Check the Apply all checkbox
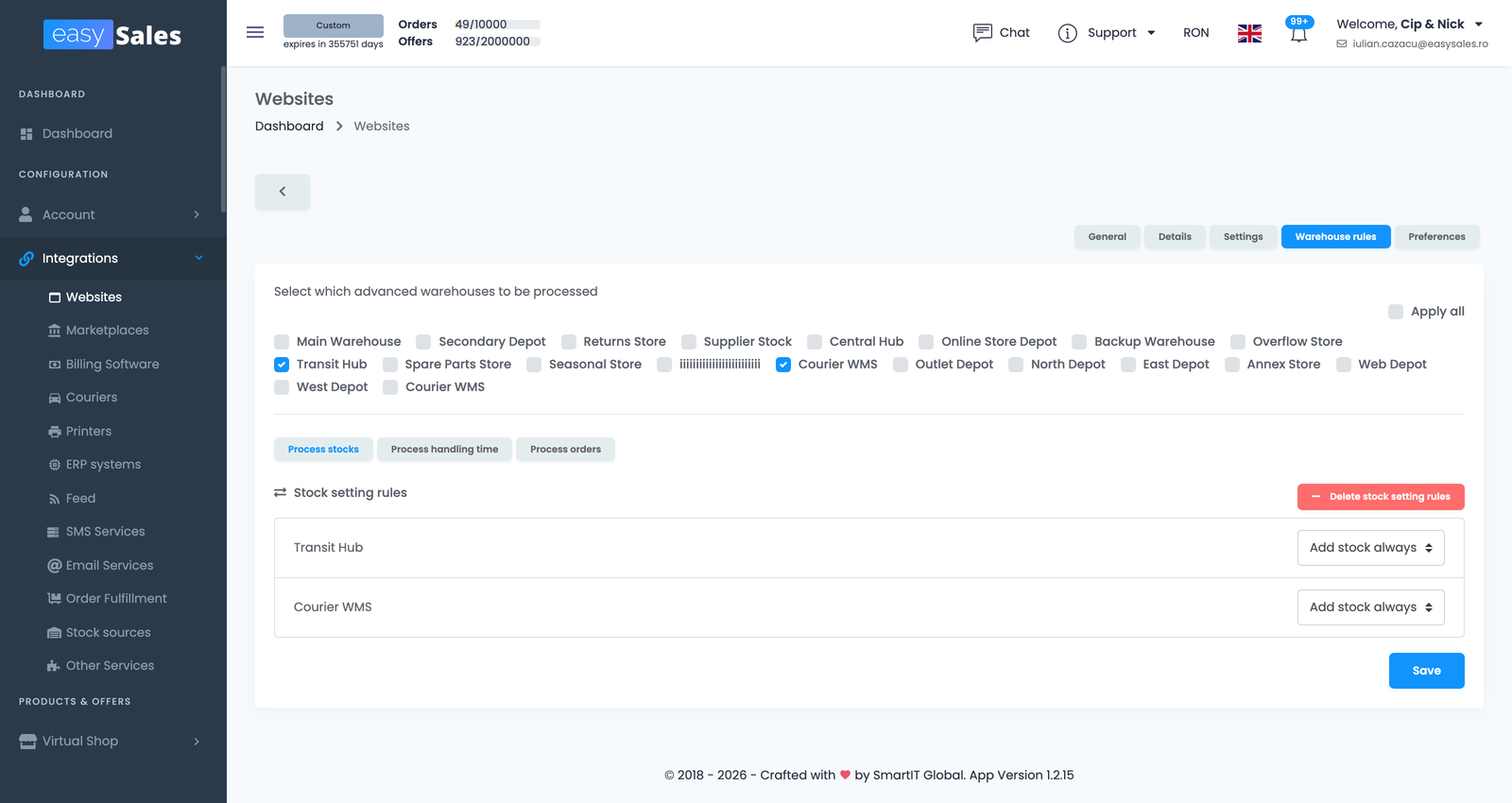The width and height of the screenshot is (1512, 803). pyautogui.click(x=1396, y=312)
